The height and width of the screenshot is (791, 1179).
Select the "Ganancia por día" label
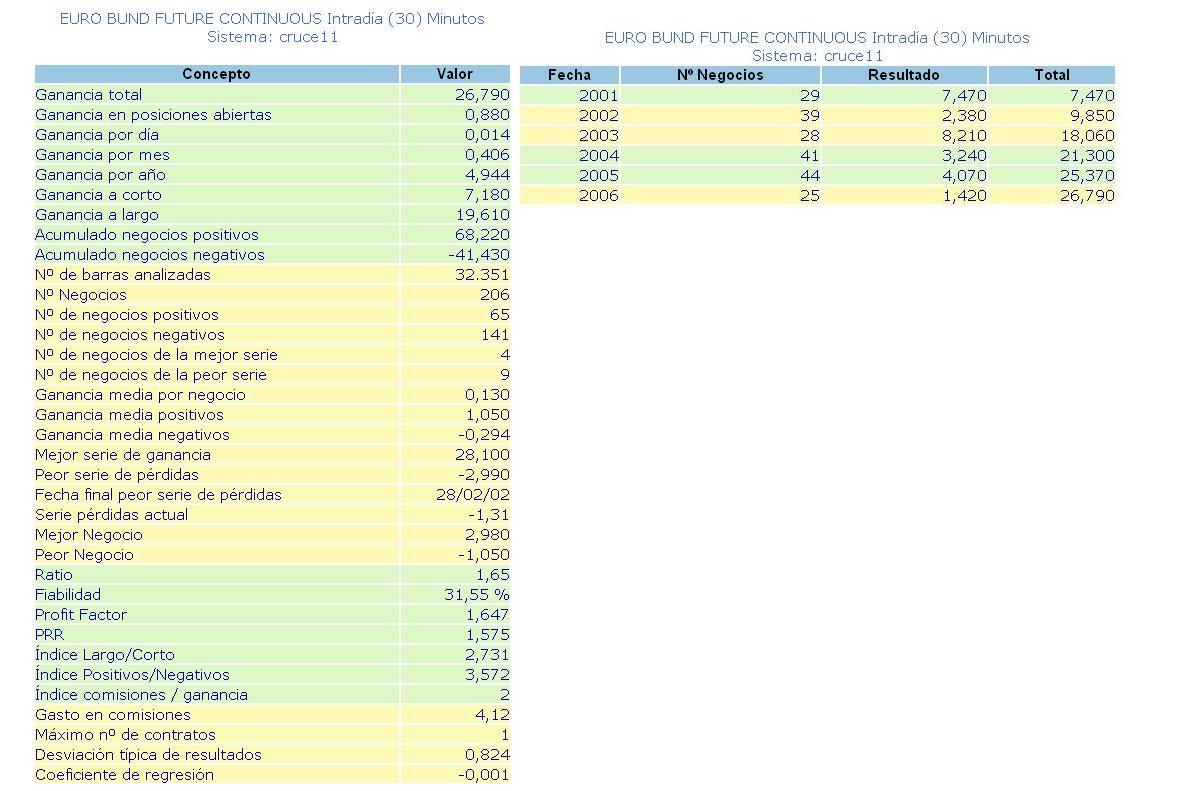[97, 135]
